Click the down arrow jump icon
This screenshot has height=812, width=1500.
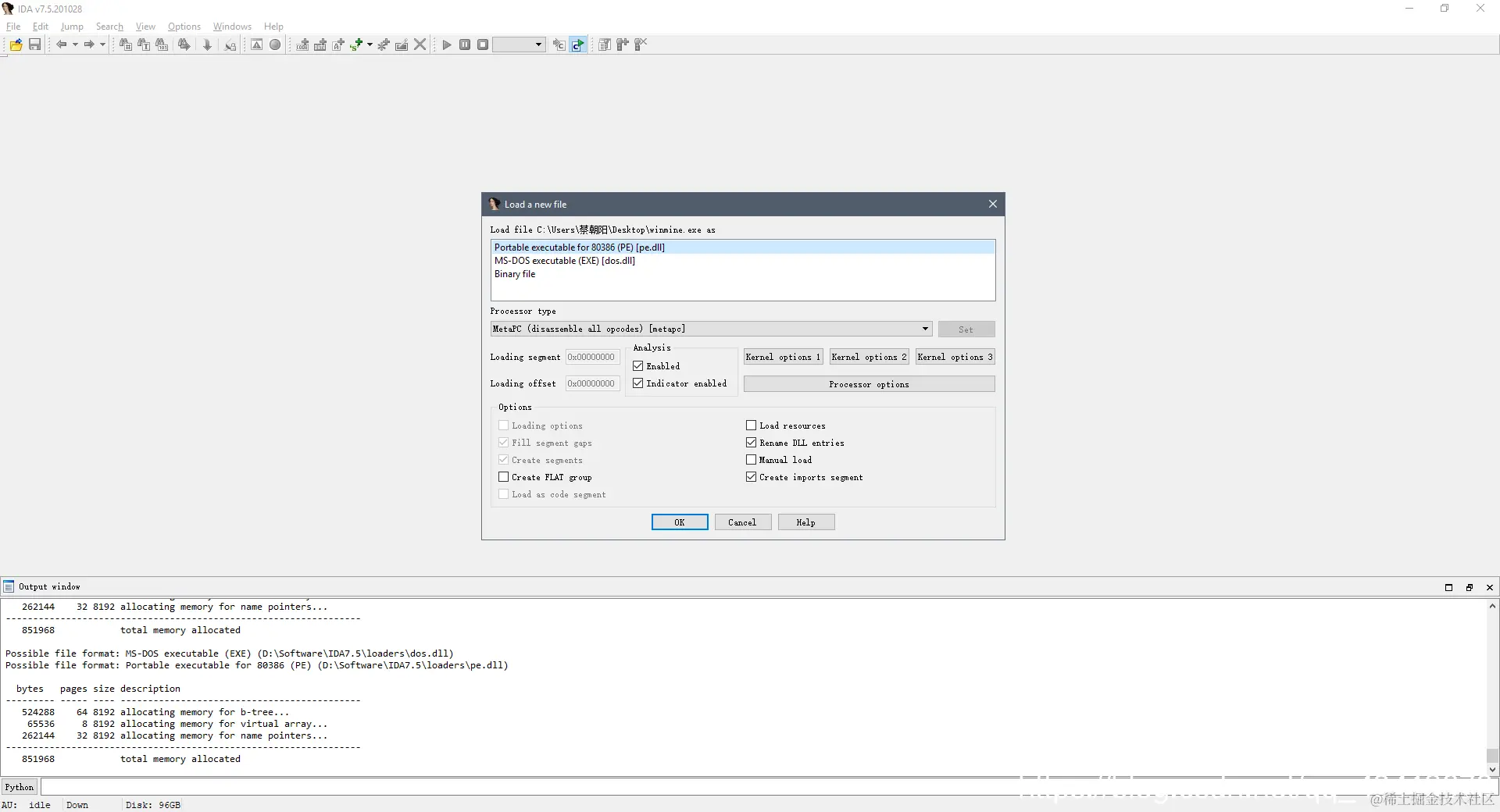tap(207, 45)
